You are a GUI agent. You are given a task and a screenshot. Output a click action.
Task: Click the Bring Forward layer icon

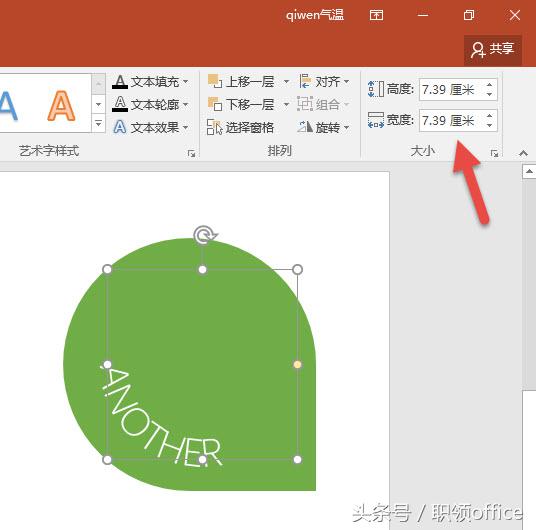(x=215, y=81)
